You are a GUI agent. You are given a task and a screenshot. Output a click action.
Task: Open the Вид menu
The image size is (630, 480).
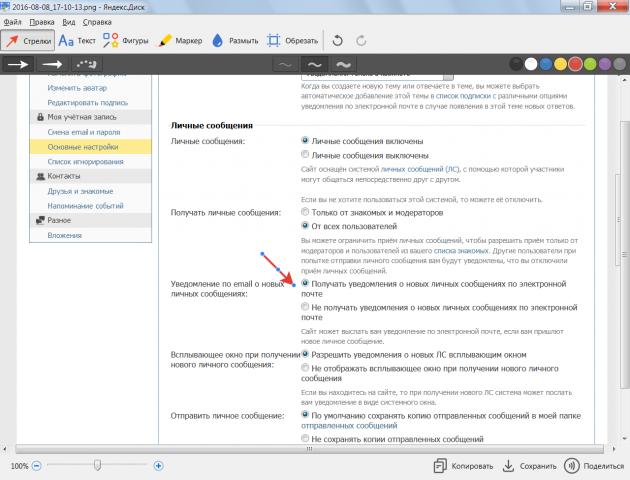tap(69, 22)
